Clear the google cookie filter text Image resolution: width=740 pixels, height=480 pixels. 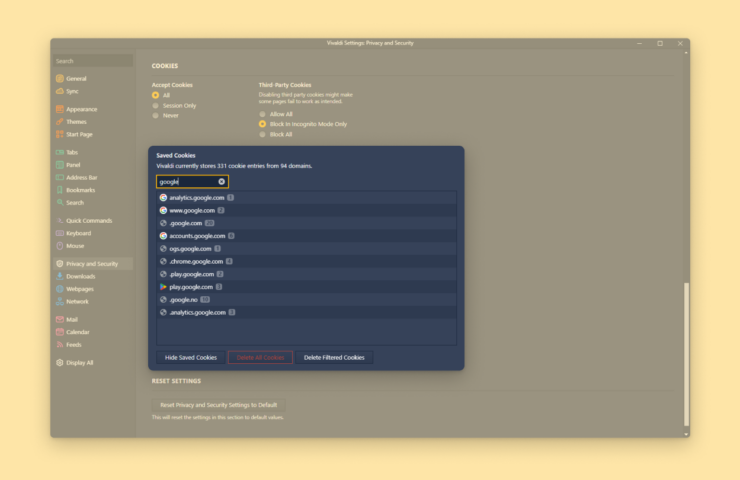tap(221, 182)
